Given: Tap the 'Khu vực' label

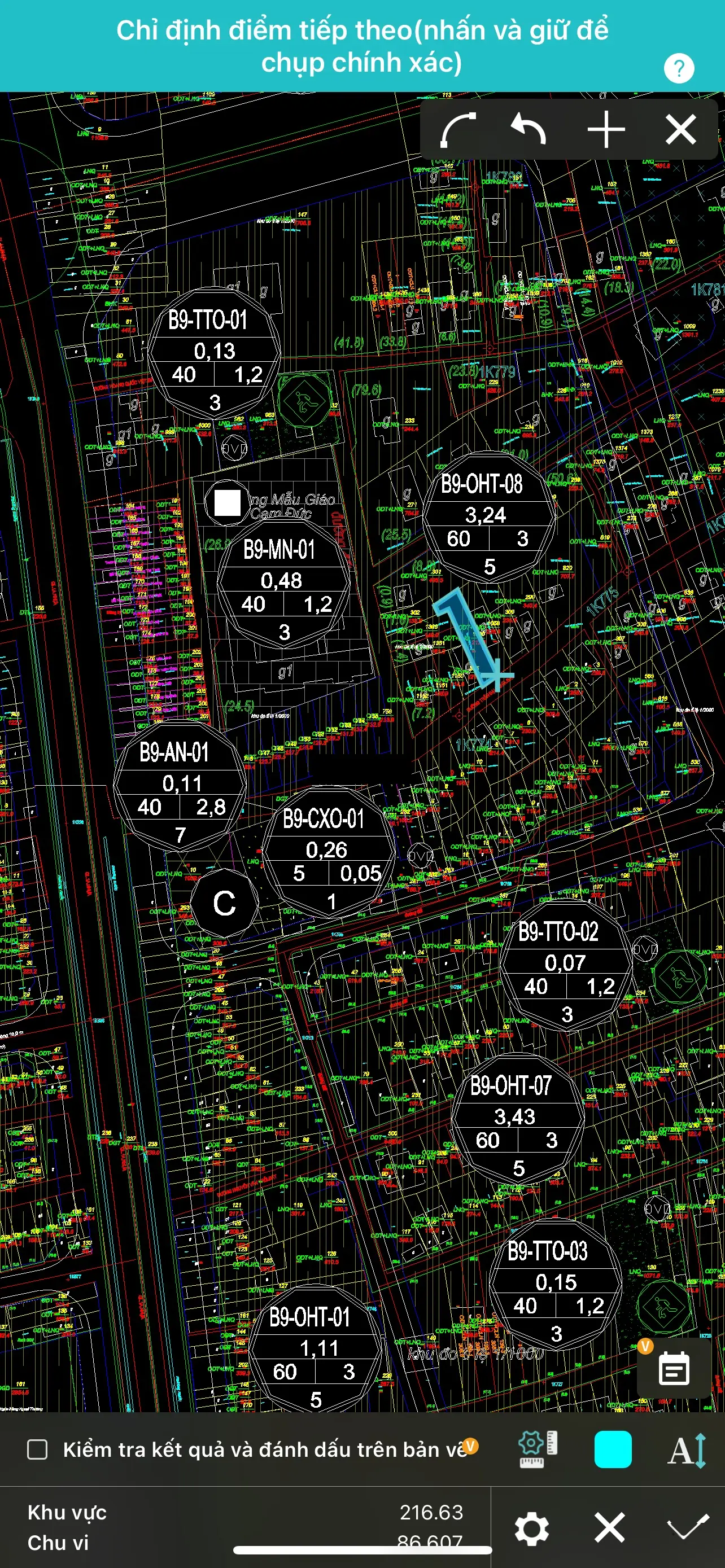Looking at the screenshot, I should [67, 1513].
